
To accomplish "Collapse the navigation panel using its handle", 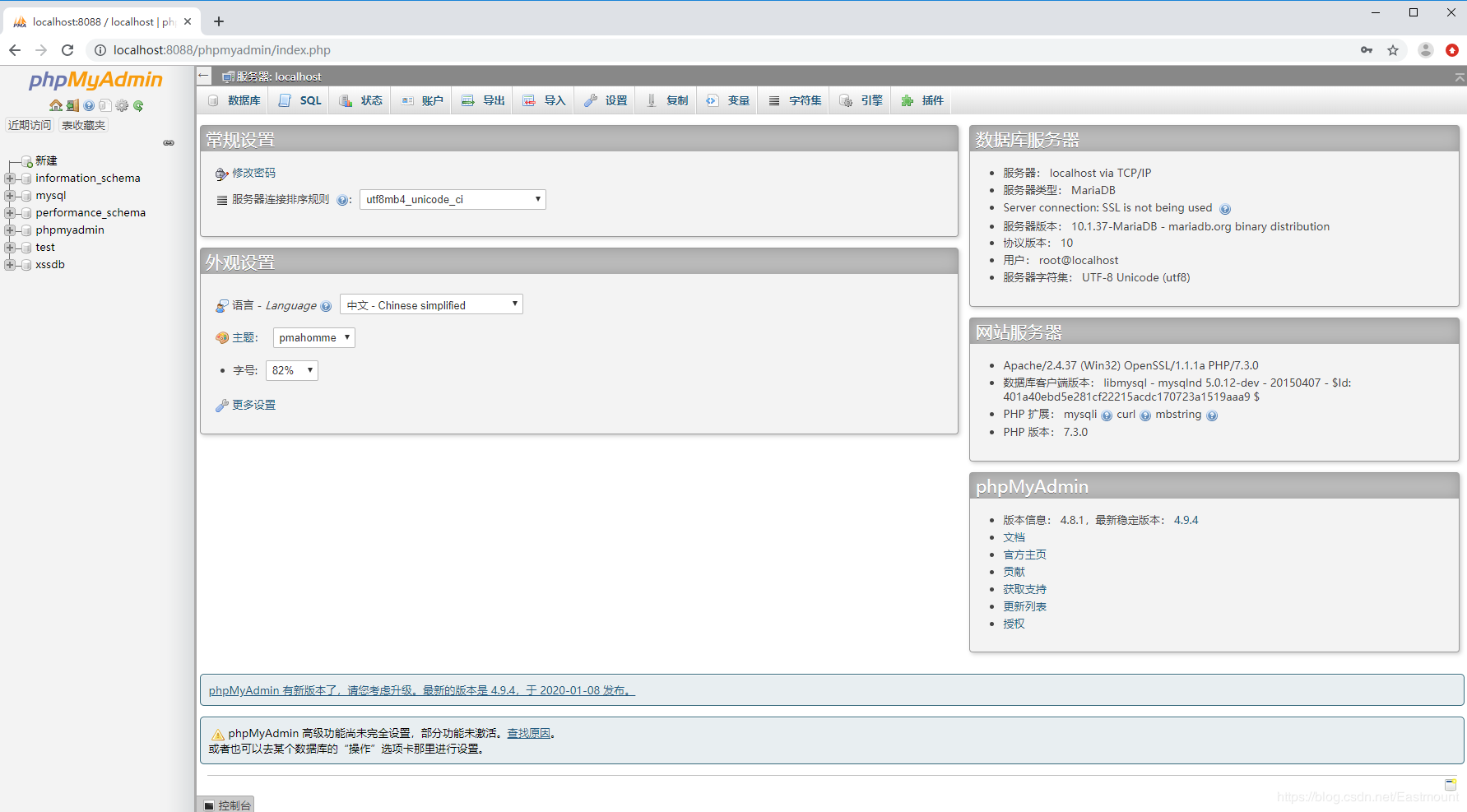I will 169,142.
